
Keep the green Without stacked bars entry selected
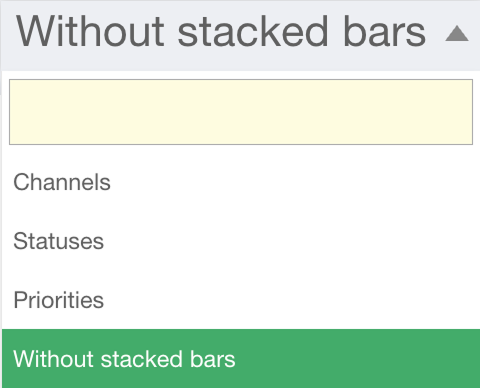[x=241, y=358]
